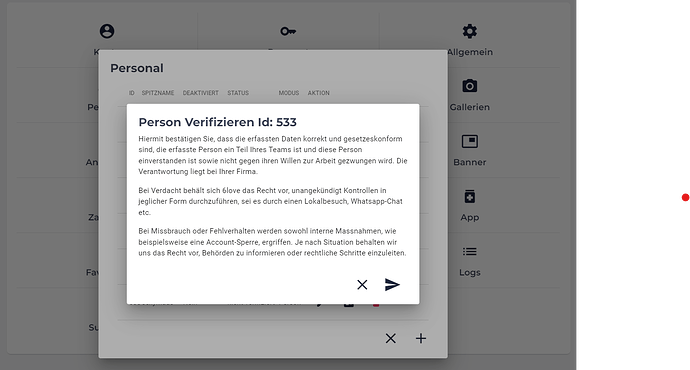Open Gallerien via the camera icon
This screenshot has height=370, width=690.
[x=470, y=86]
